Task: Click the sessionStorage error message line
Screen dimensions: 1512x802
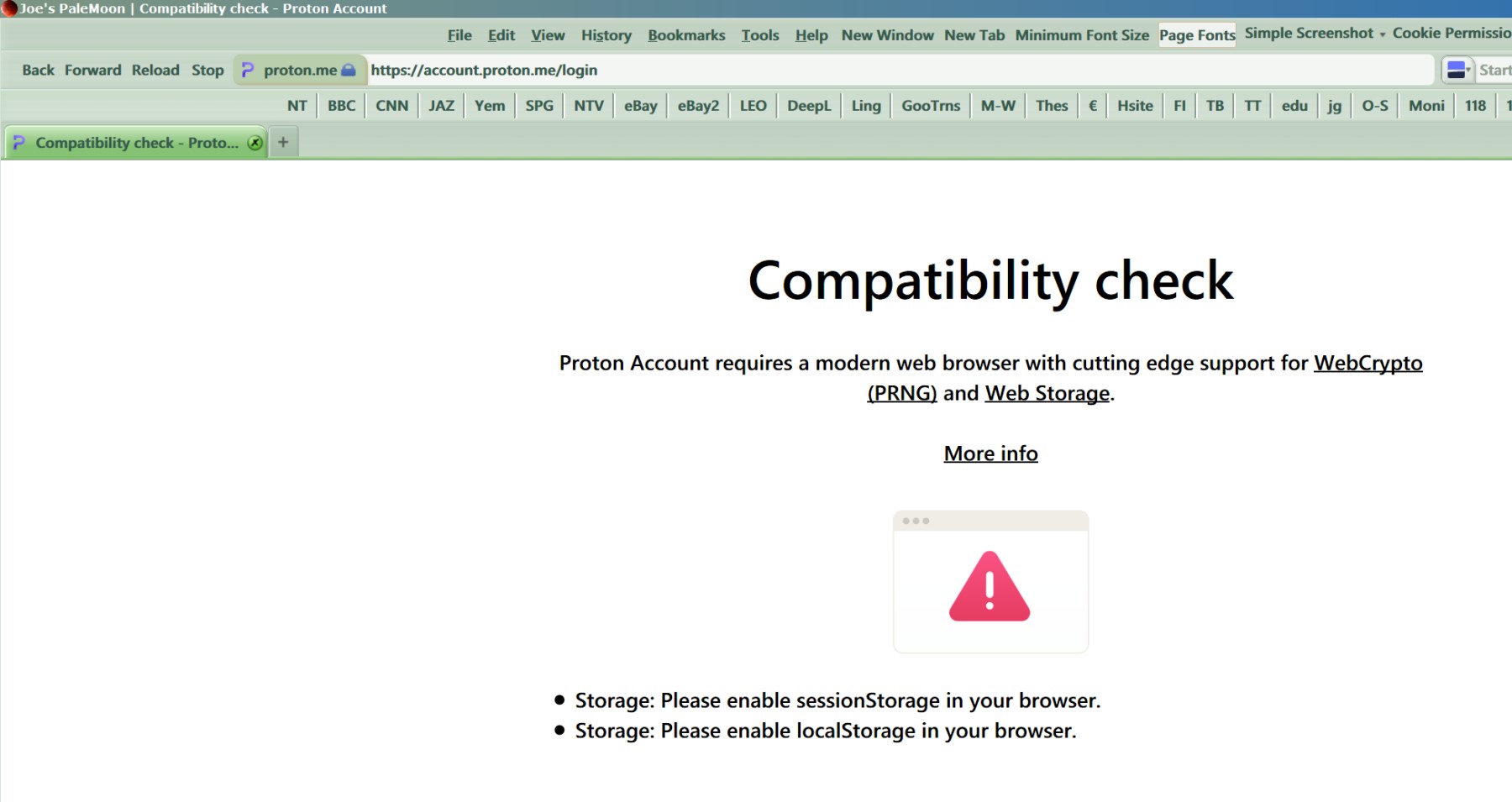Action: point(837,700)
